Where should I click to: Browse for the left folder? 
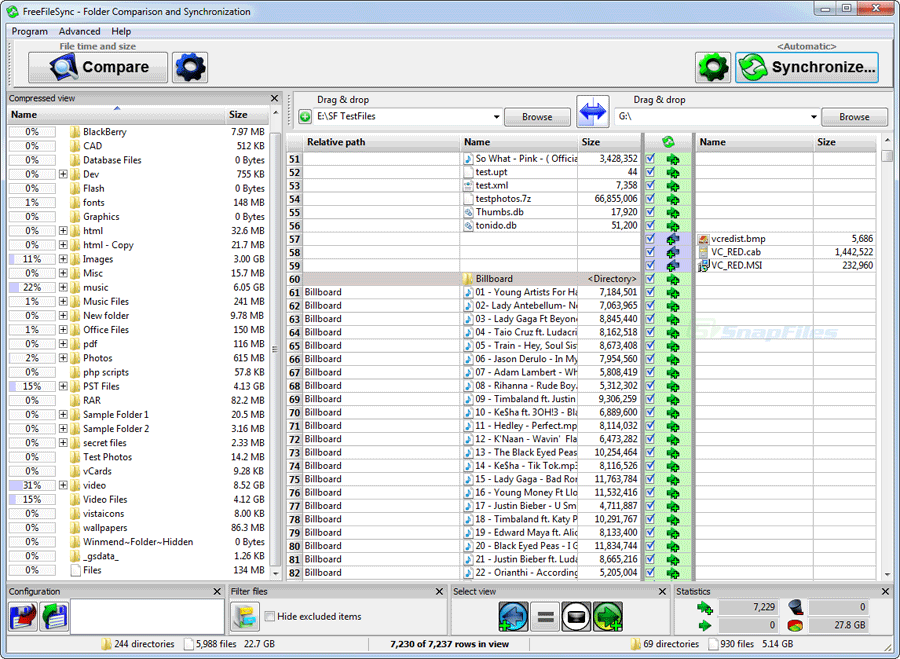click(537, 117)
